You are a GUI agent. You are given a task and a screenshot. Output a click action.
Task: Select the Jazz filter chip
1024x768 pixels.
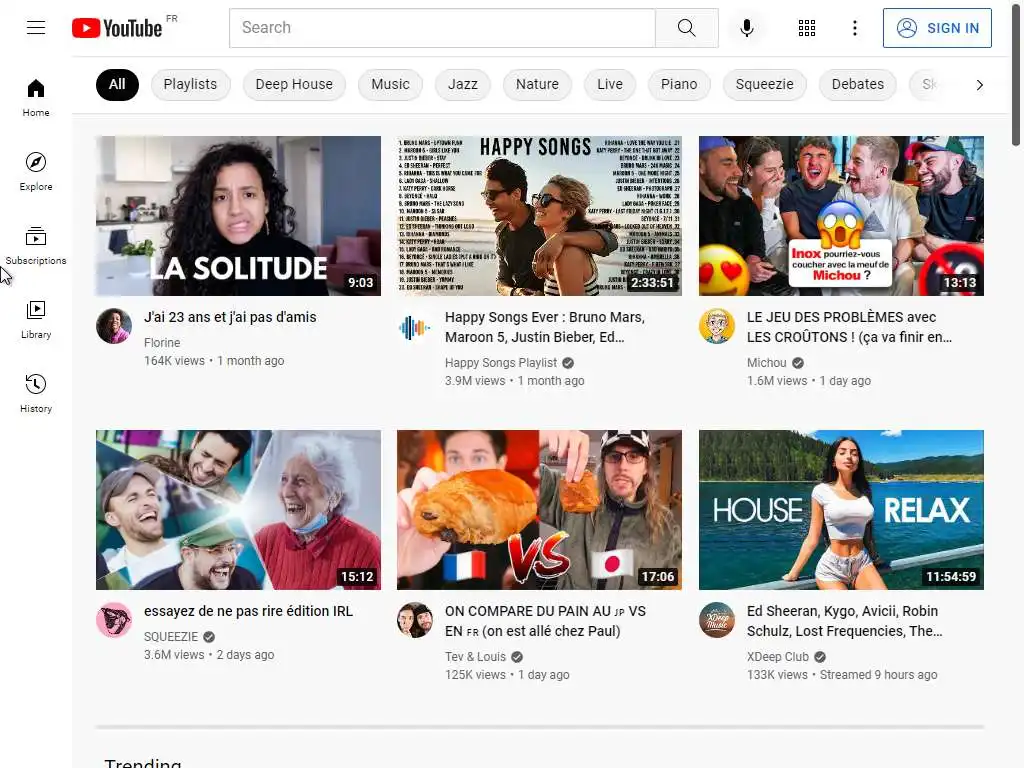[x=462, y=84]
